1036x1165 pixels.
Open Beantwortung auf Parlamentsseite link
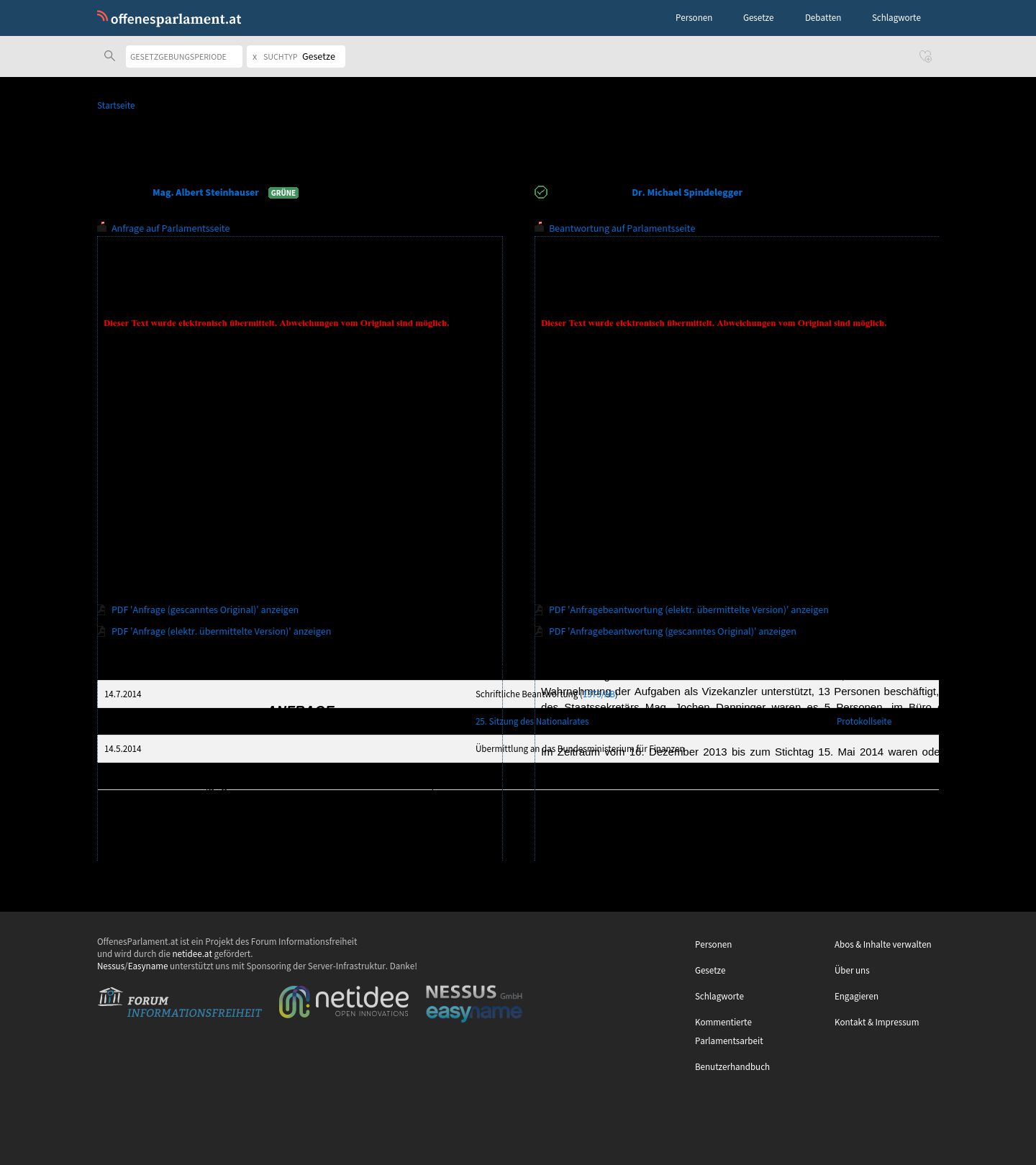(622, 228)
